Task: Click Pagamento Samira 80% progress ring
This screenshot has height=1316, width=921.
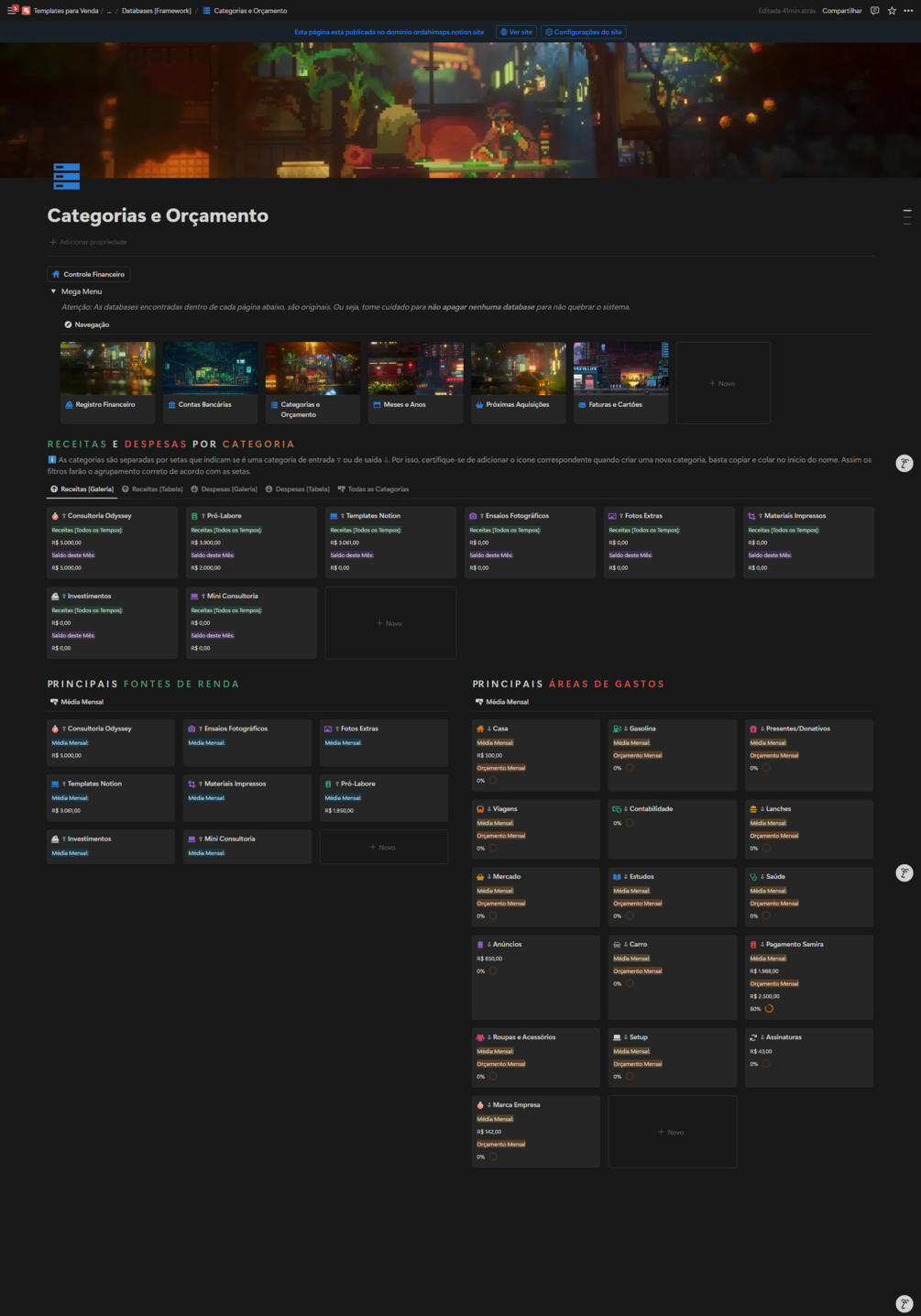Action: [x=769, y=1009]
